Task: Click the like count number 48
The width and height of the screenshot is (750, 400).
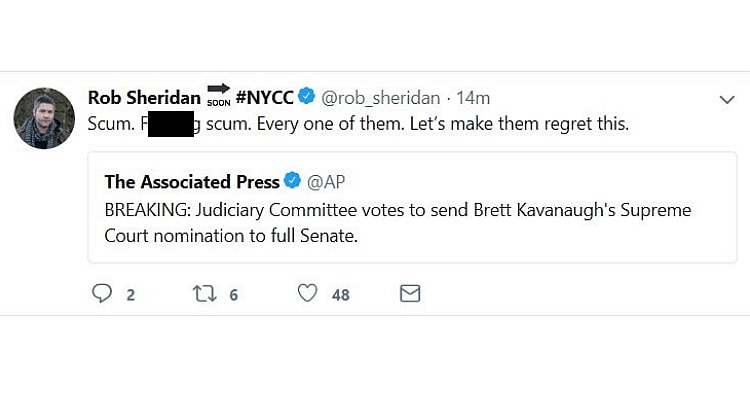Action: [341, 295]
